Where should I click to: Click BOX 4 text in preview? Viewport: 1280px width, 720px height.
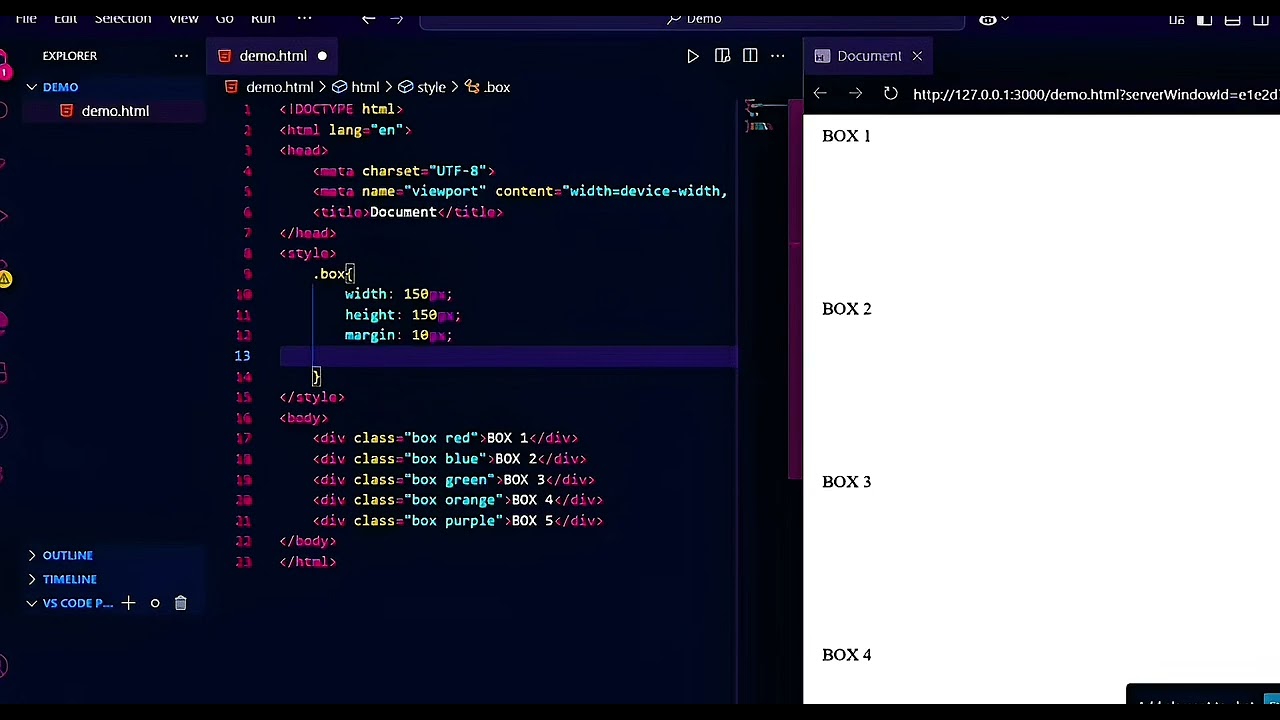(x=846, y=655)
